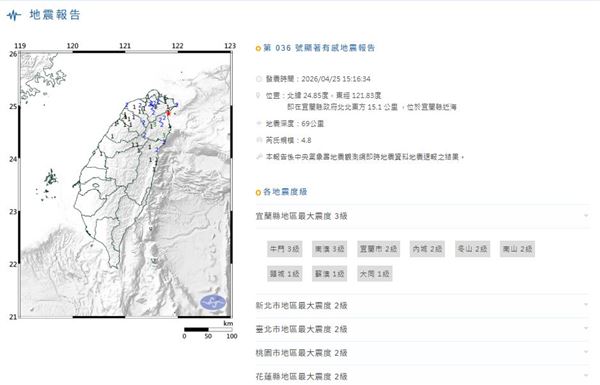
Task: Collapse the 宜蘭縣地區最大震度 3級 section arrow
Action: click(x=586, y=216)
